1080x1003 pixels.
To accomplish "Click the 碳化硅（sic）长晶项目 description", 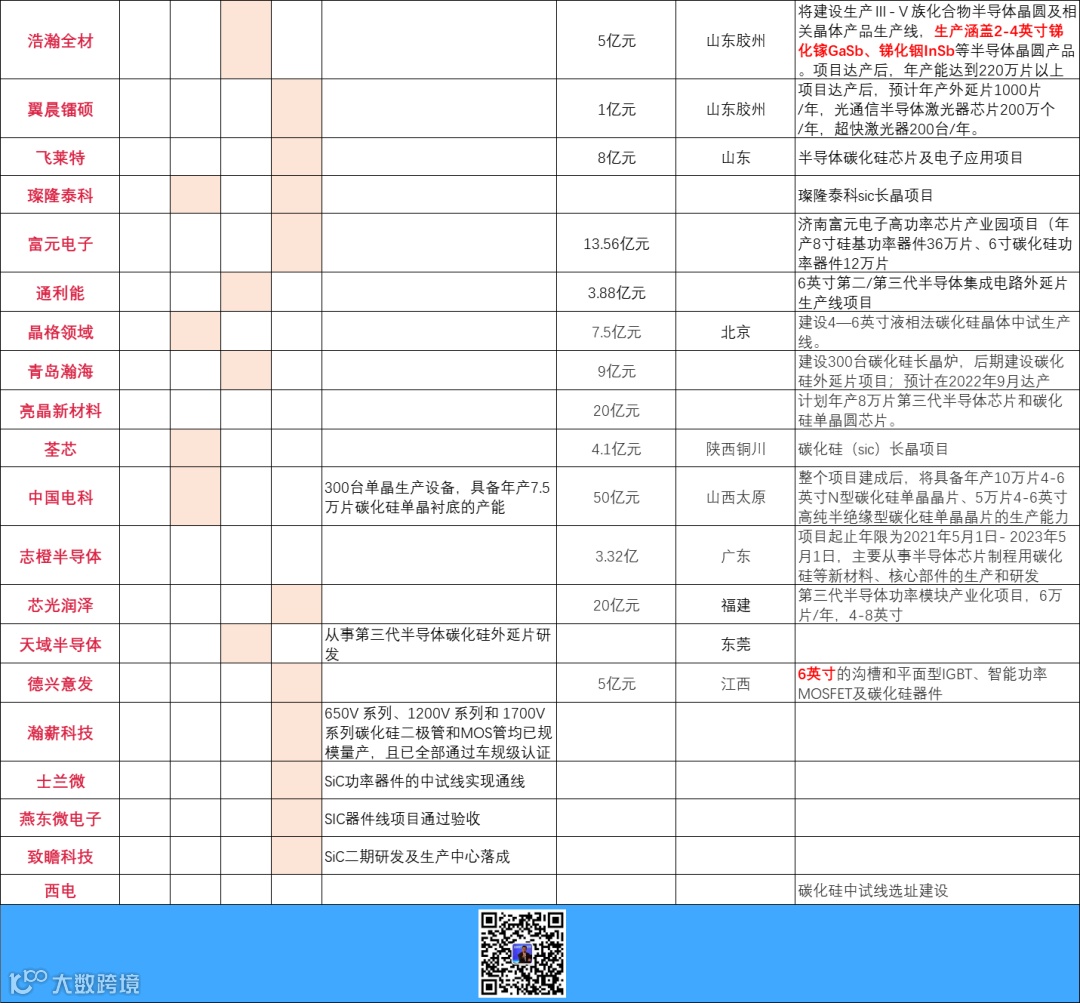I will tap(937, 448).
